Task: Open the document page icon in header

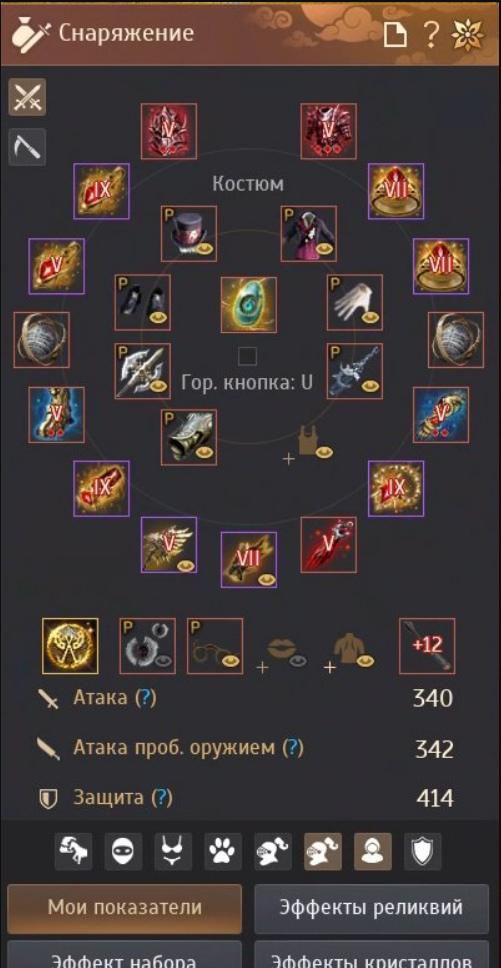Action: pyautogui.click(x=395, y=35)
